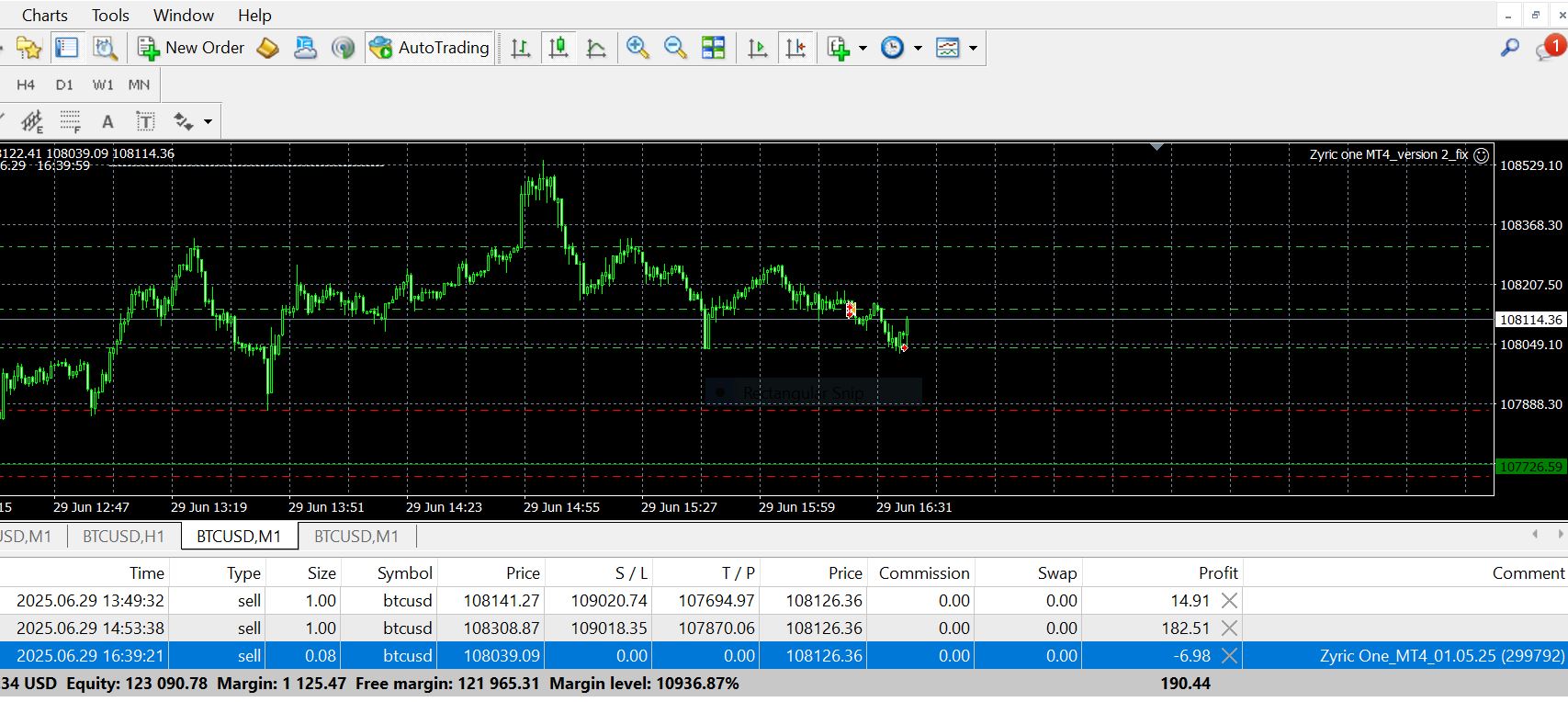Click the Zoom Out chart icon
Viewport: 1568px width, 702px height.
675,48
